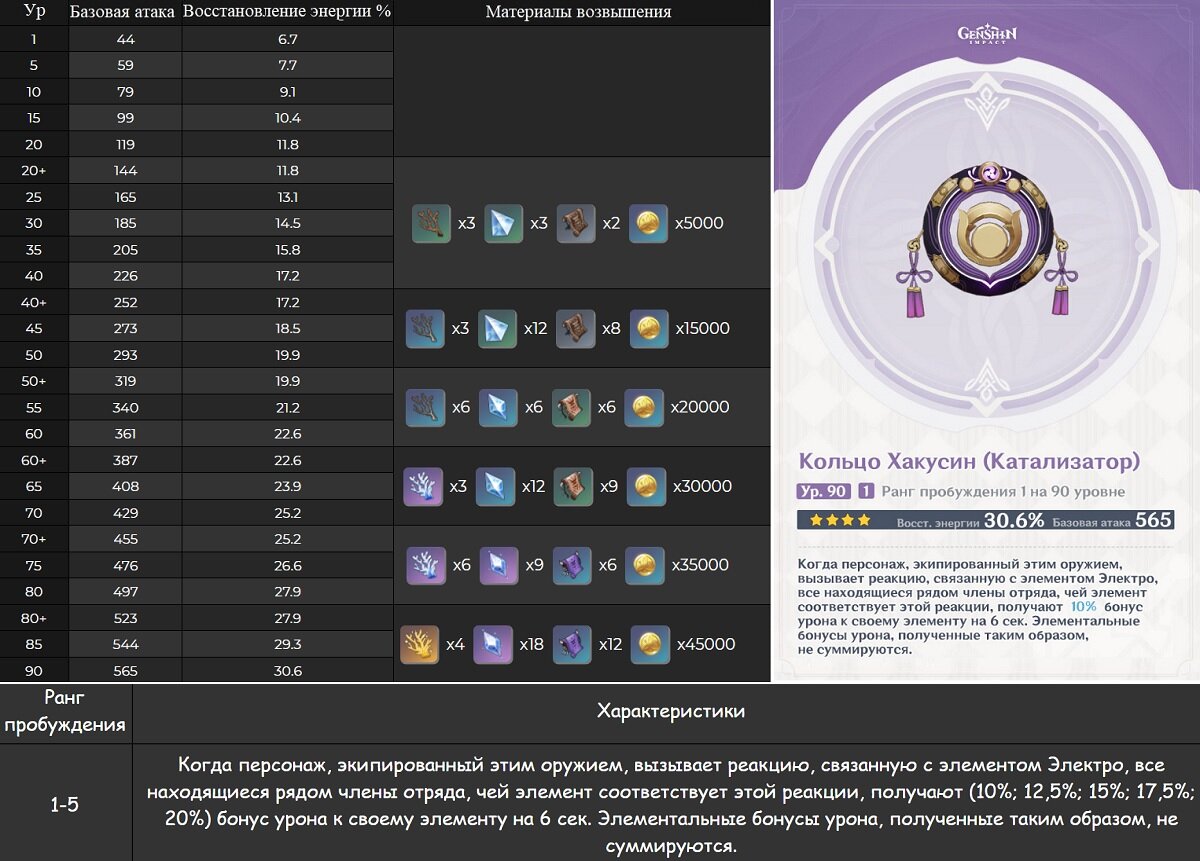The height and width of the screenshot is (861, 1200).
Task: Expand the Ранг пробуждения header cell
Action: (66, 709)
